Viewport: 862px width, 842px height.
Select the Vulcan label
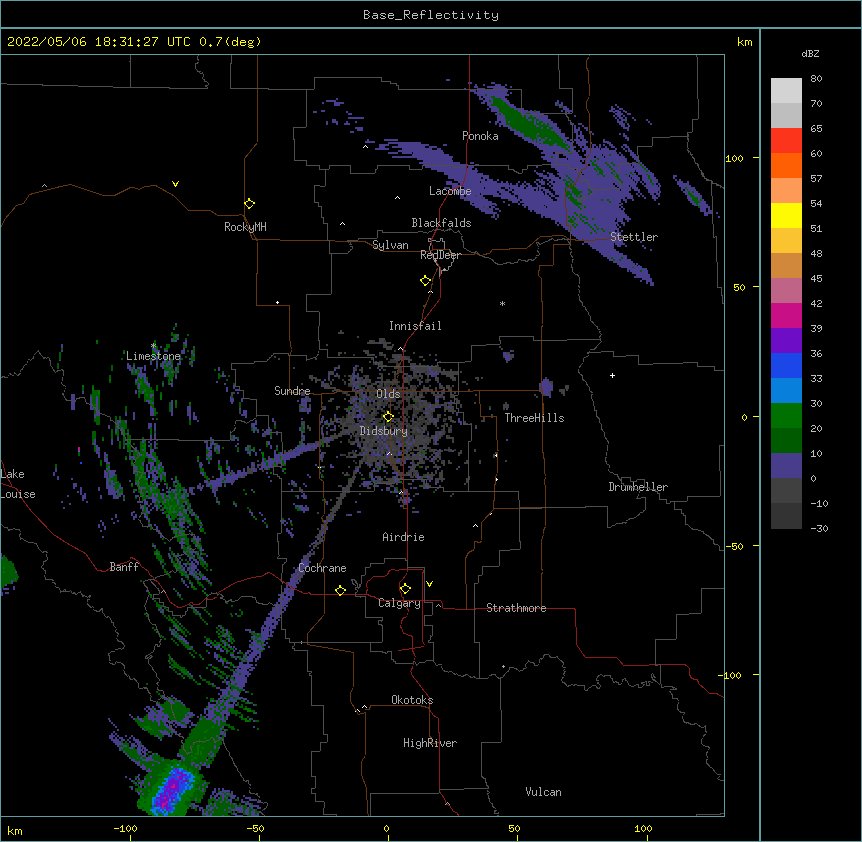pyautogui.click(x=543, y=792)
